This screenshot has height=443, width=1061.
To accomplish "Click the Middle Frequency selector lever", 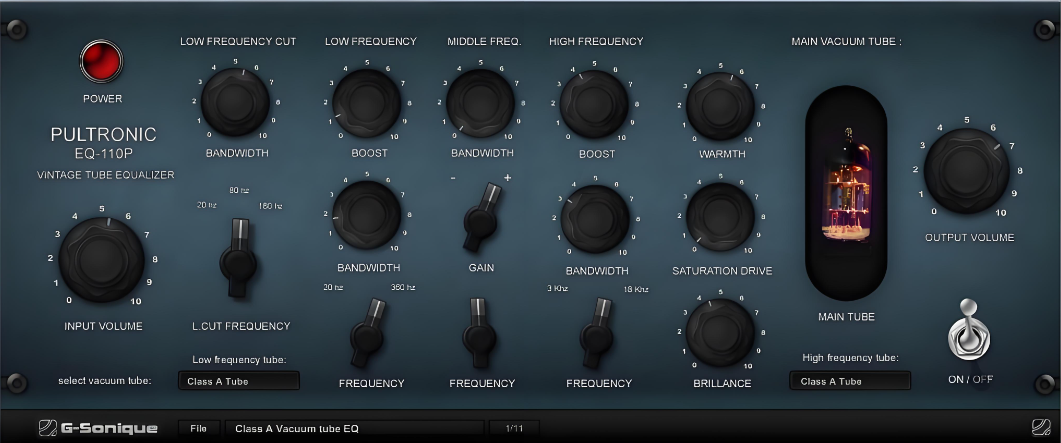I will 480,333.
